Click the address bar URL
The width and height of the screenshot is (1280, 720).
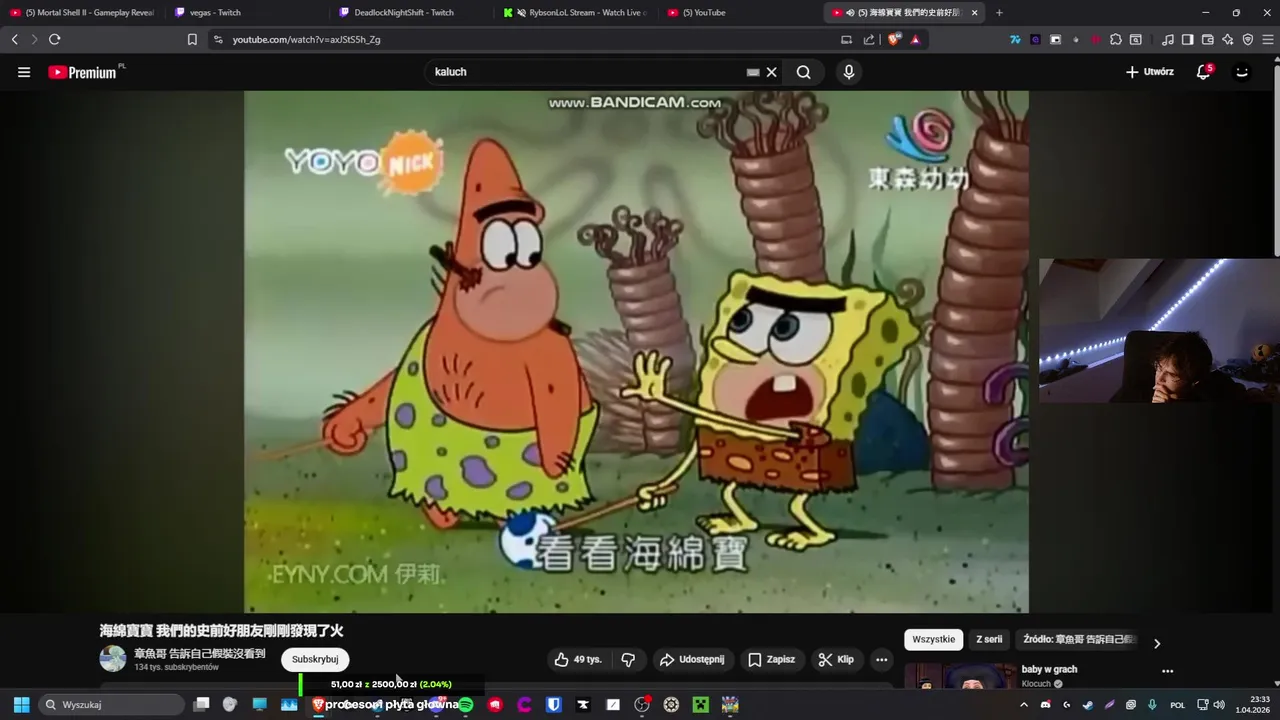(306, 40)
